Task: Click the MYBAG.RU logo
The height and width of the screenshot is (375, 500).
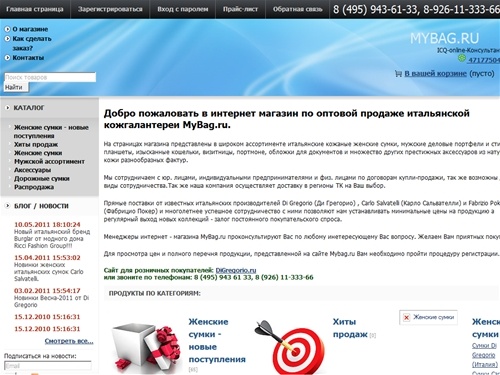Action: [444, 38]
